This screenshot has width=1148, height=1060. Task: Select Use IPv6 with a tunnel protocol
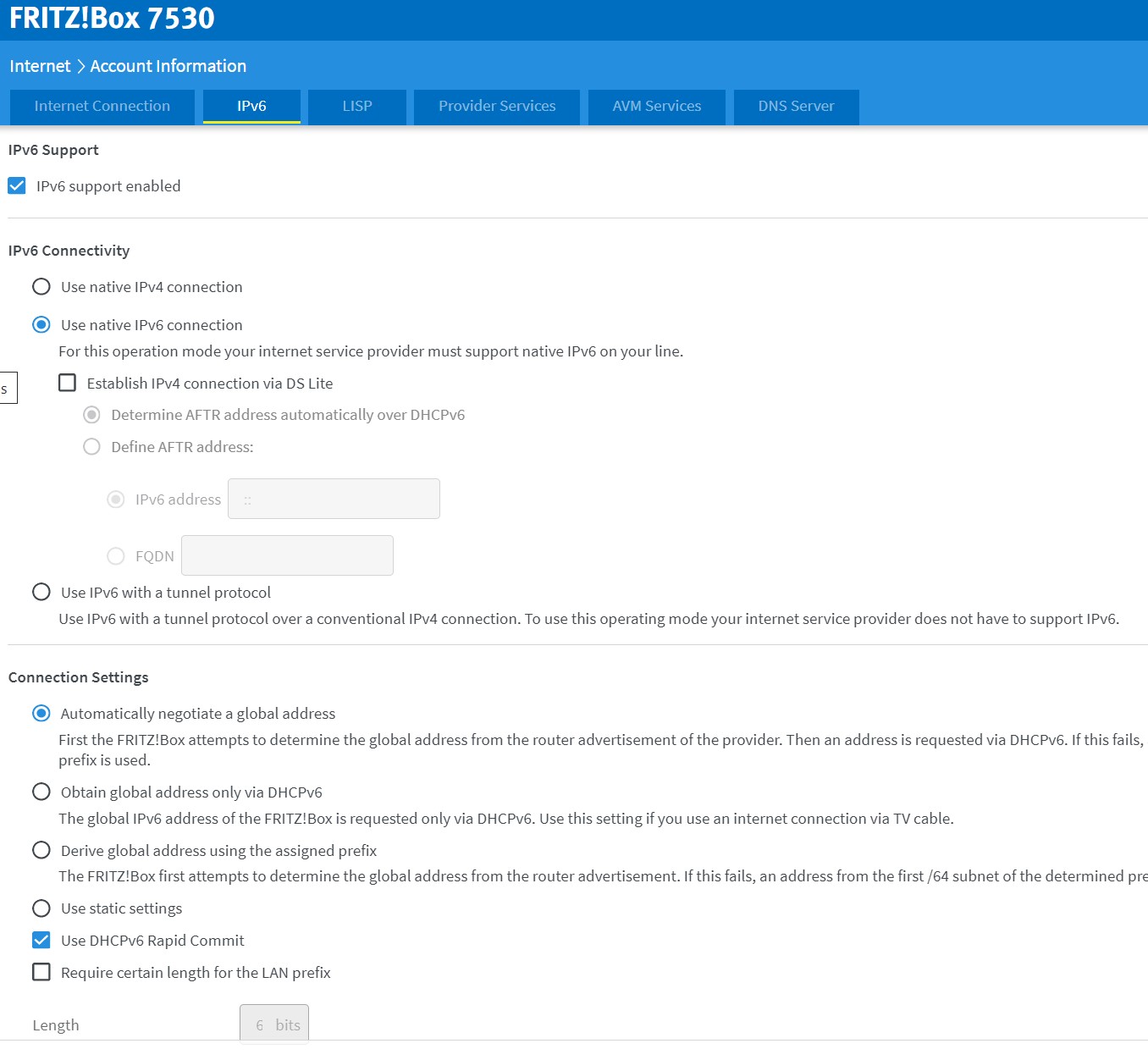[41, 592]
